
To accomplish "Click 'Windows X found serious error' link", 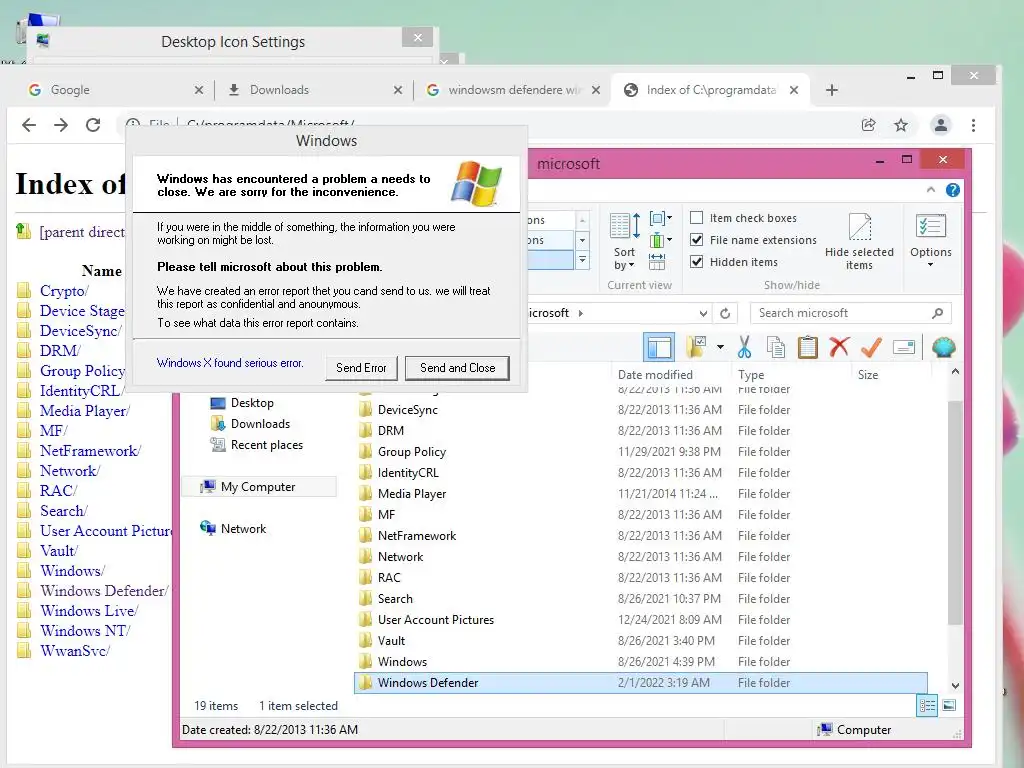I will pos(230,363).
